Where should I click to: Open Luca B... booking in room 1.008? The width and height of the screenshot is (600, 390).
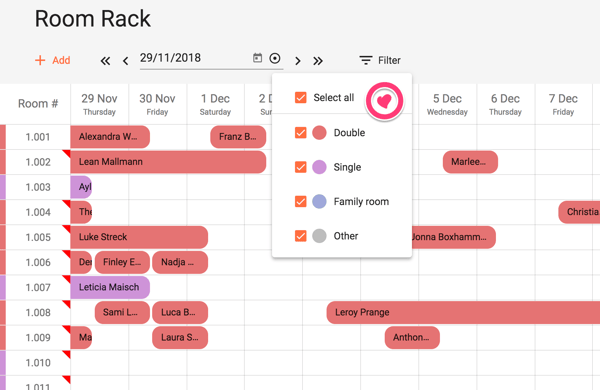[180, 312]
